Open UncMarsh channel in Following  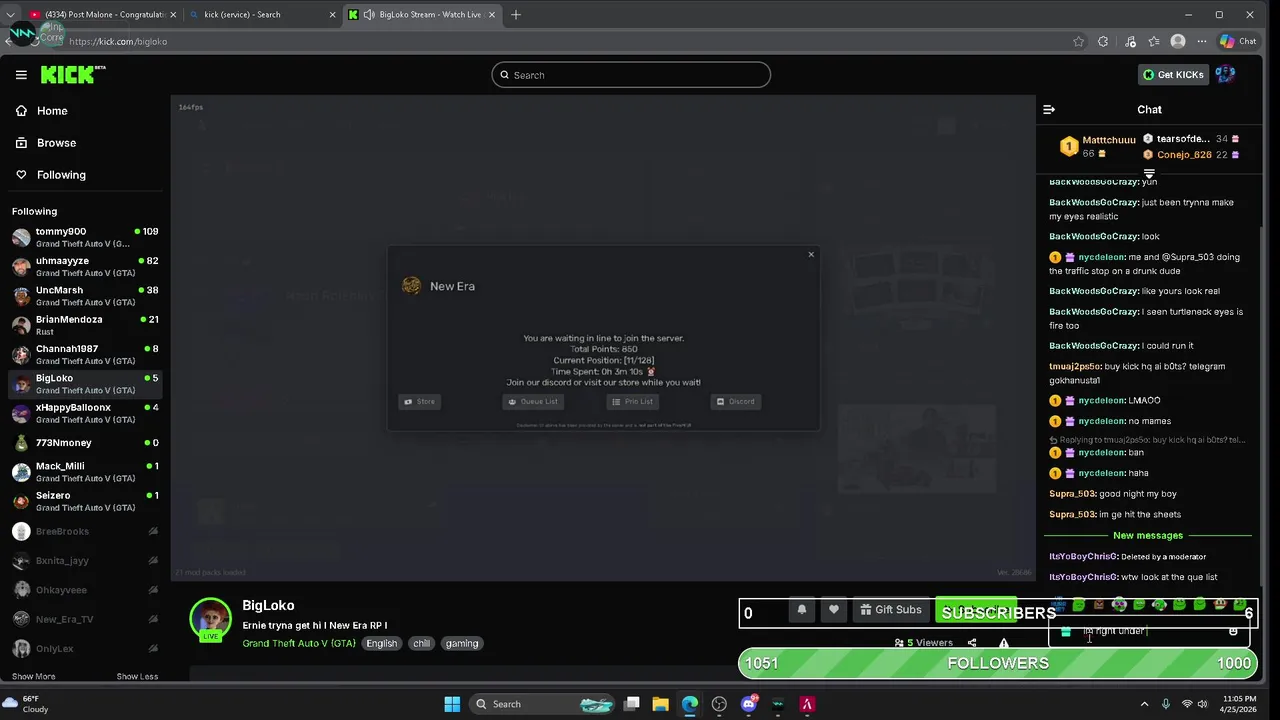[85, 296]
